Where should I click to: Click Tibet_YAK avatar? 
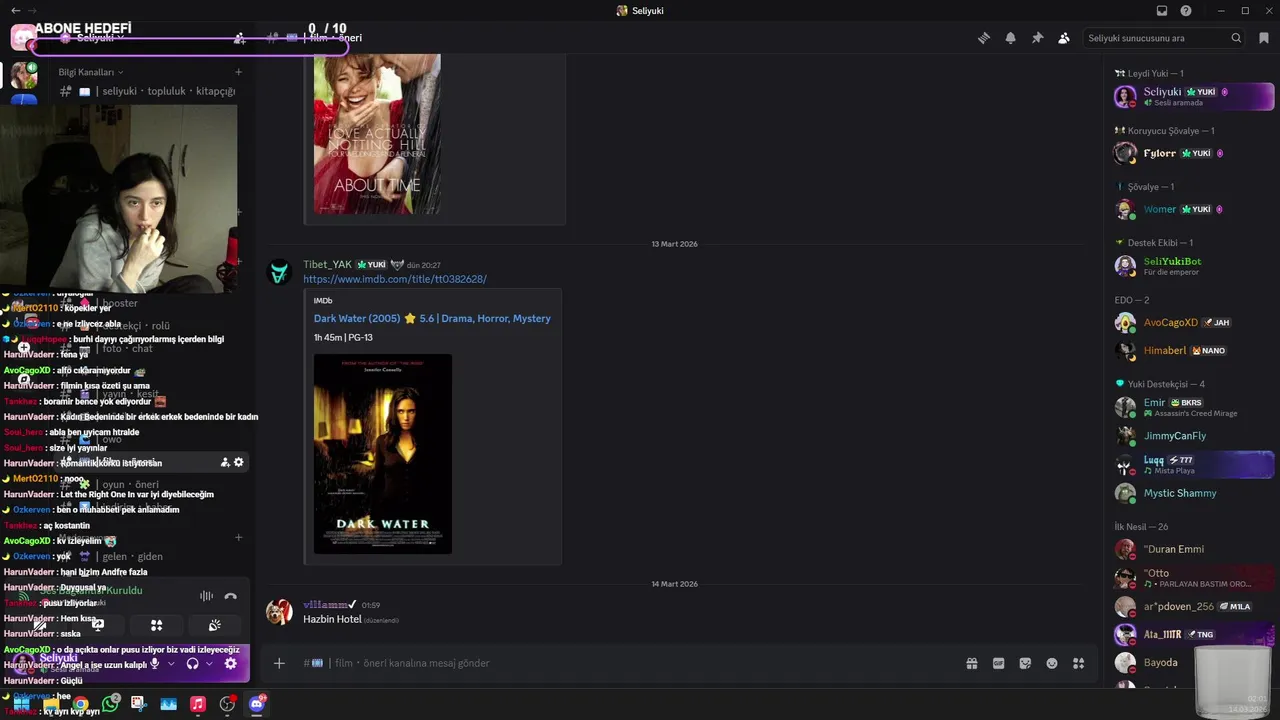pos(279,271)
